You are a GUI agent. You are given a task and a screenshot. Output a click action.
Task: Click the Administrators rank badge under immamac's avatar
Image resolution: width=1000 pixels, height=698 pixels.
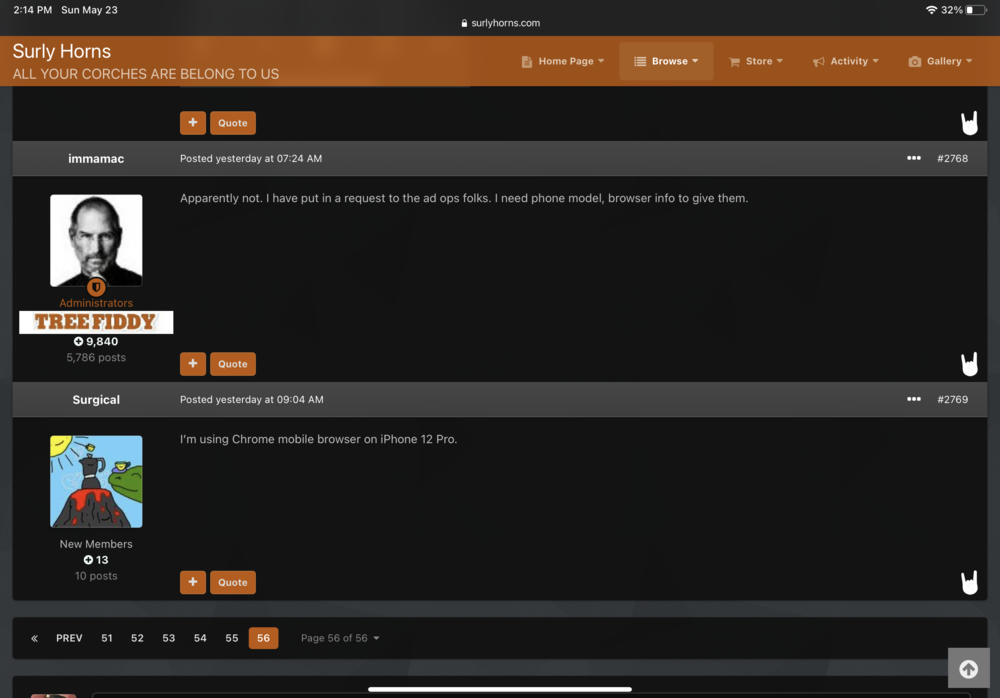[x=96, y=287]
